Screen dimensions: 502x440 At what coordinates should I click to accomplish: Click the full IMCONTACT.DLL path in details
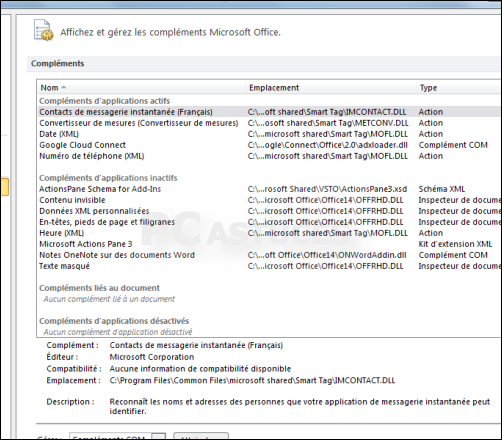[252, 380]
